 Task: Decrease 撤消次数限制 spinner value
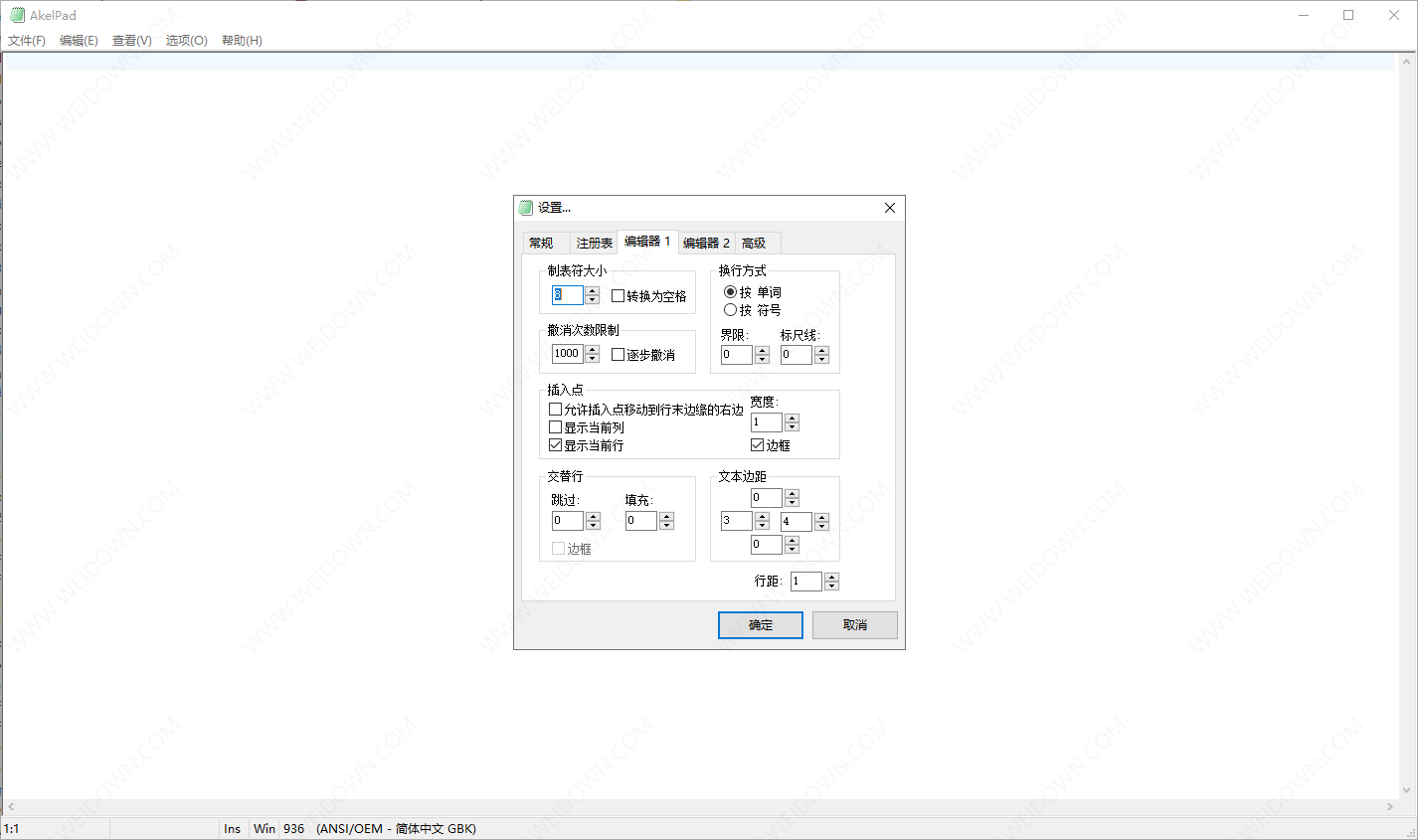tap(593, 359)
